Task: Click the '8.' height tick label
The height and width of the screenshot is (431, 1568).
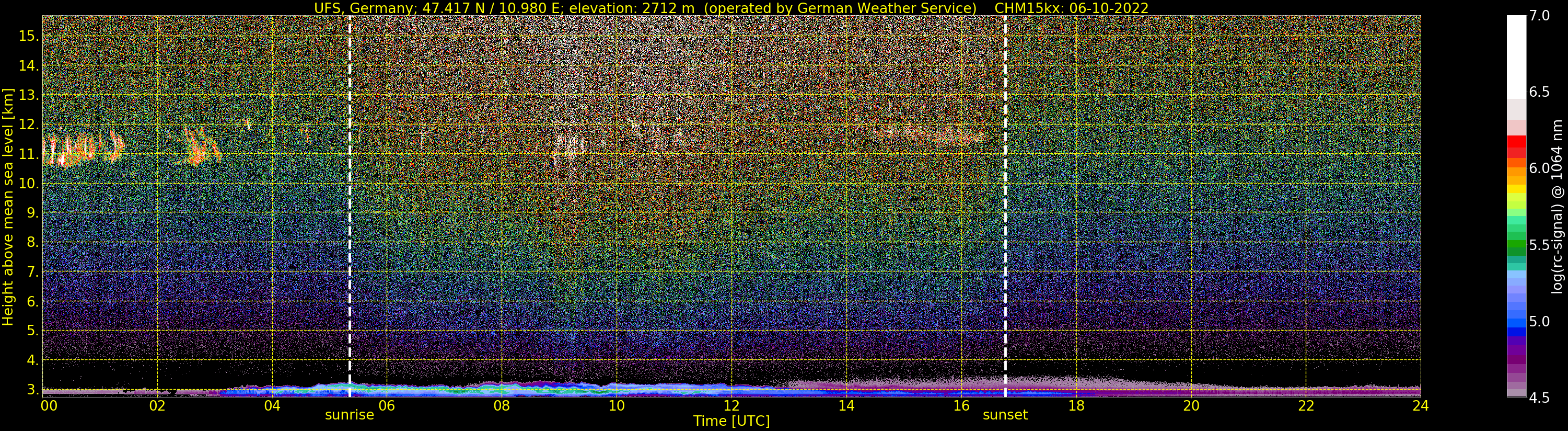Action: click(32, 242)
